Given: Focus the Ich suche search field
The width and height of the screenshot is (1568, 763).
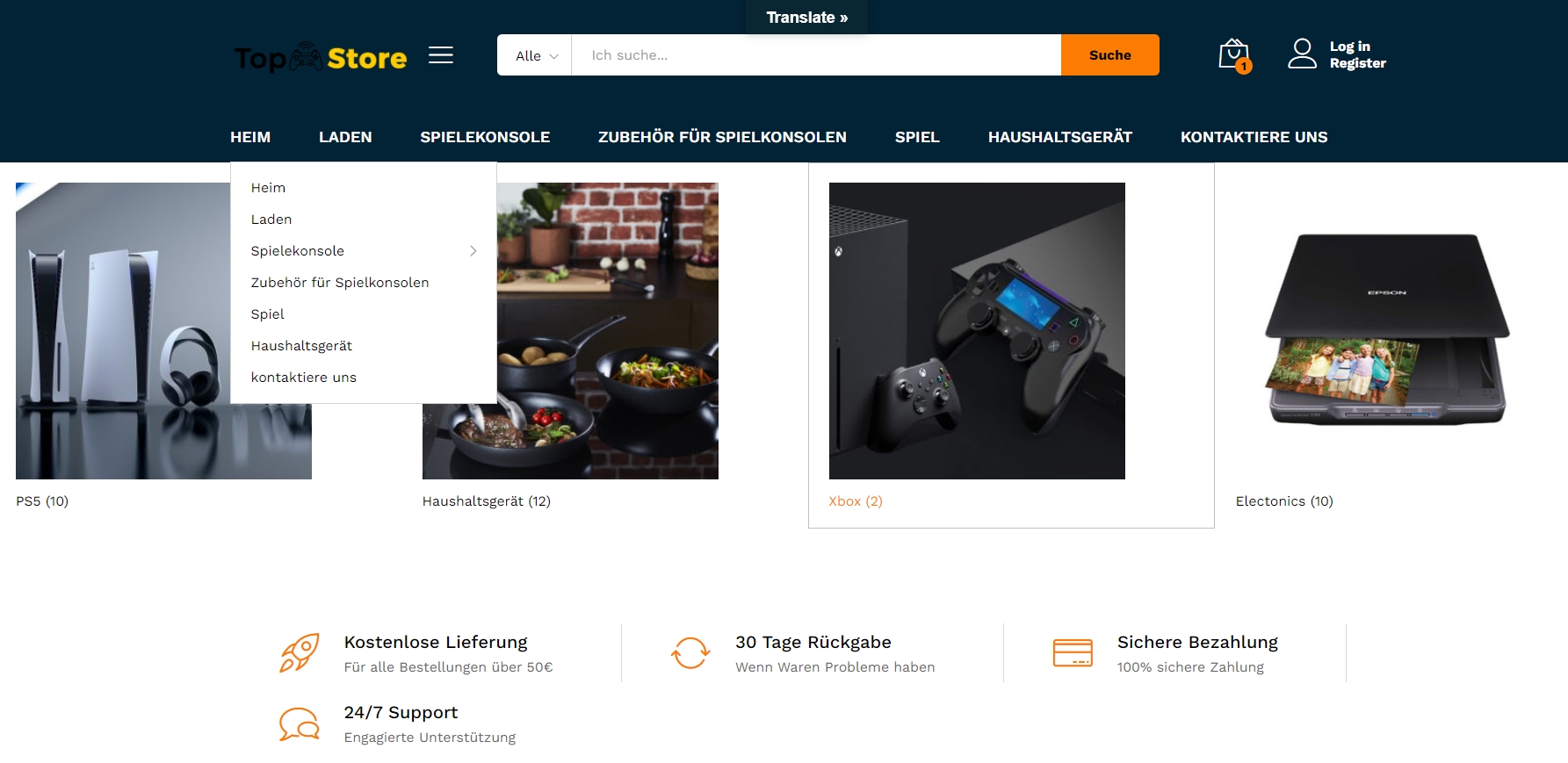Looking at the screenshot, I should click(816, 55).
